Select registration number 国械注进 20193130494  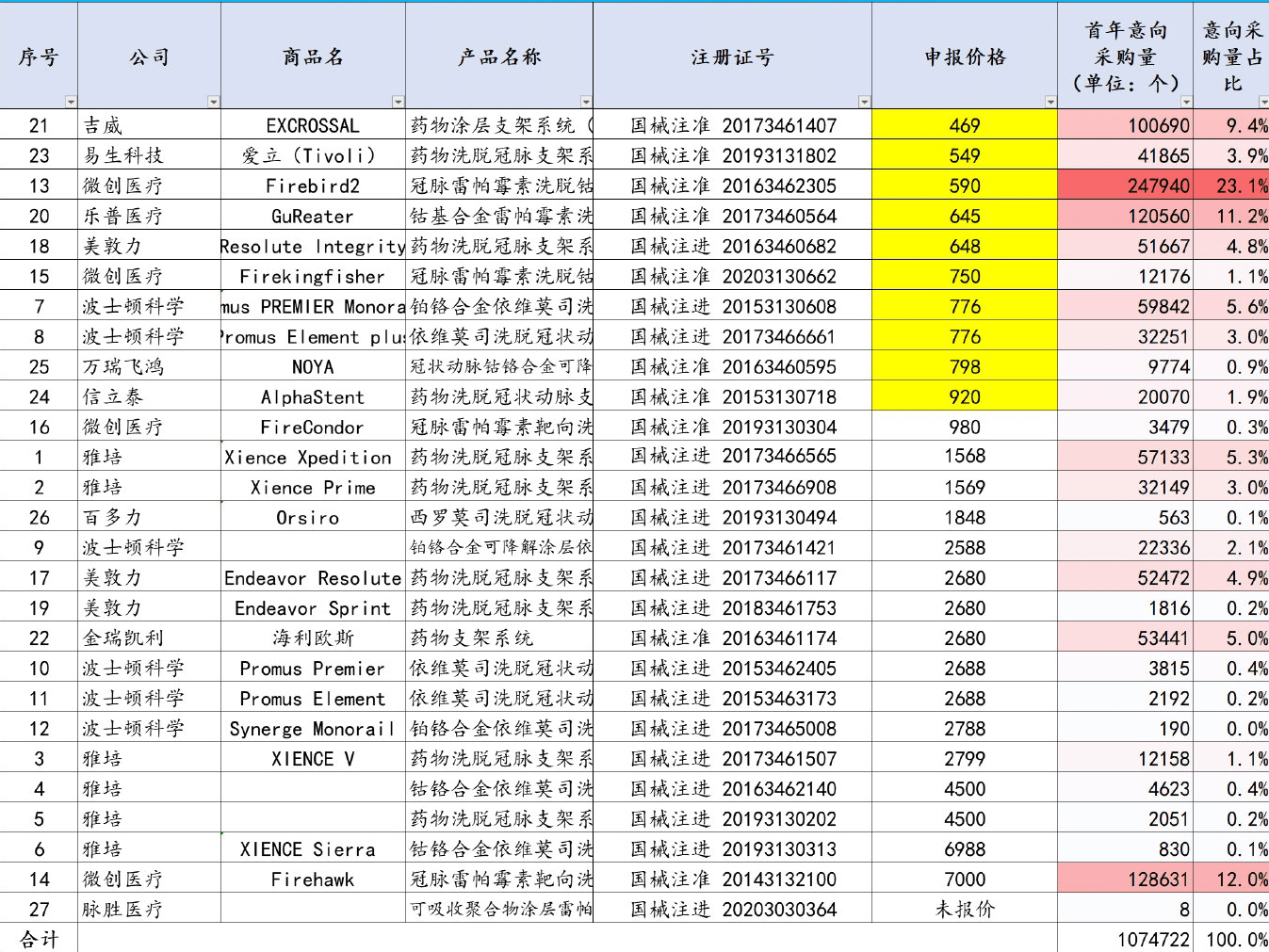click(x=733, y=517)
